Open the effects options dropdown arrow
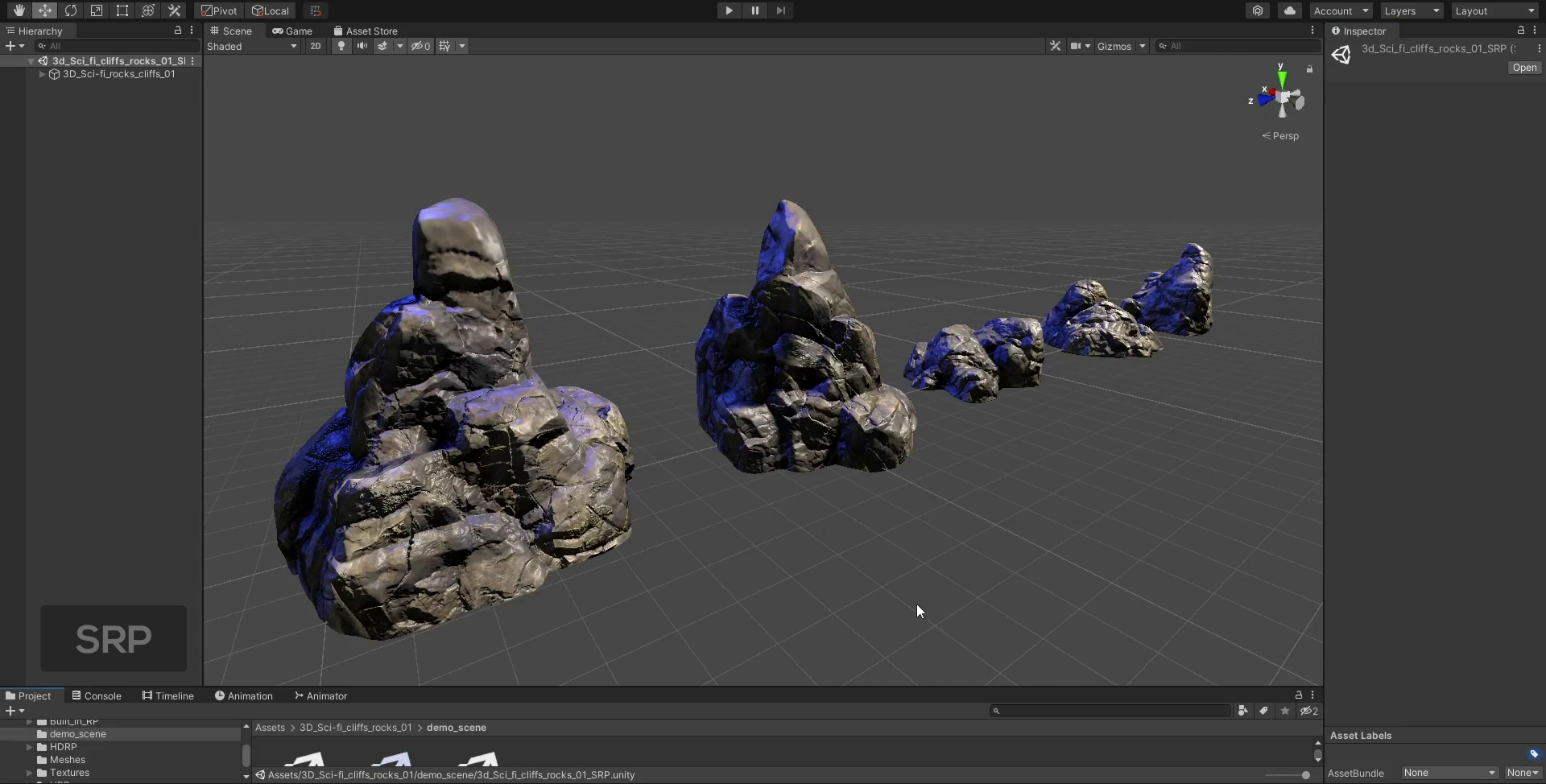The height and width of the screenshot is (784, 1546). click(400, 46)
